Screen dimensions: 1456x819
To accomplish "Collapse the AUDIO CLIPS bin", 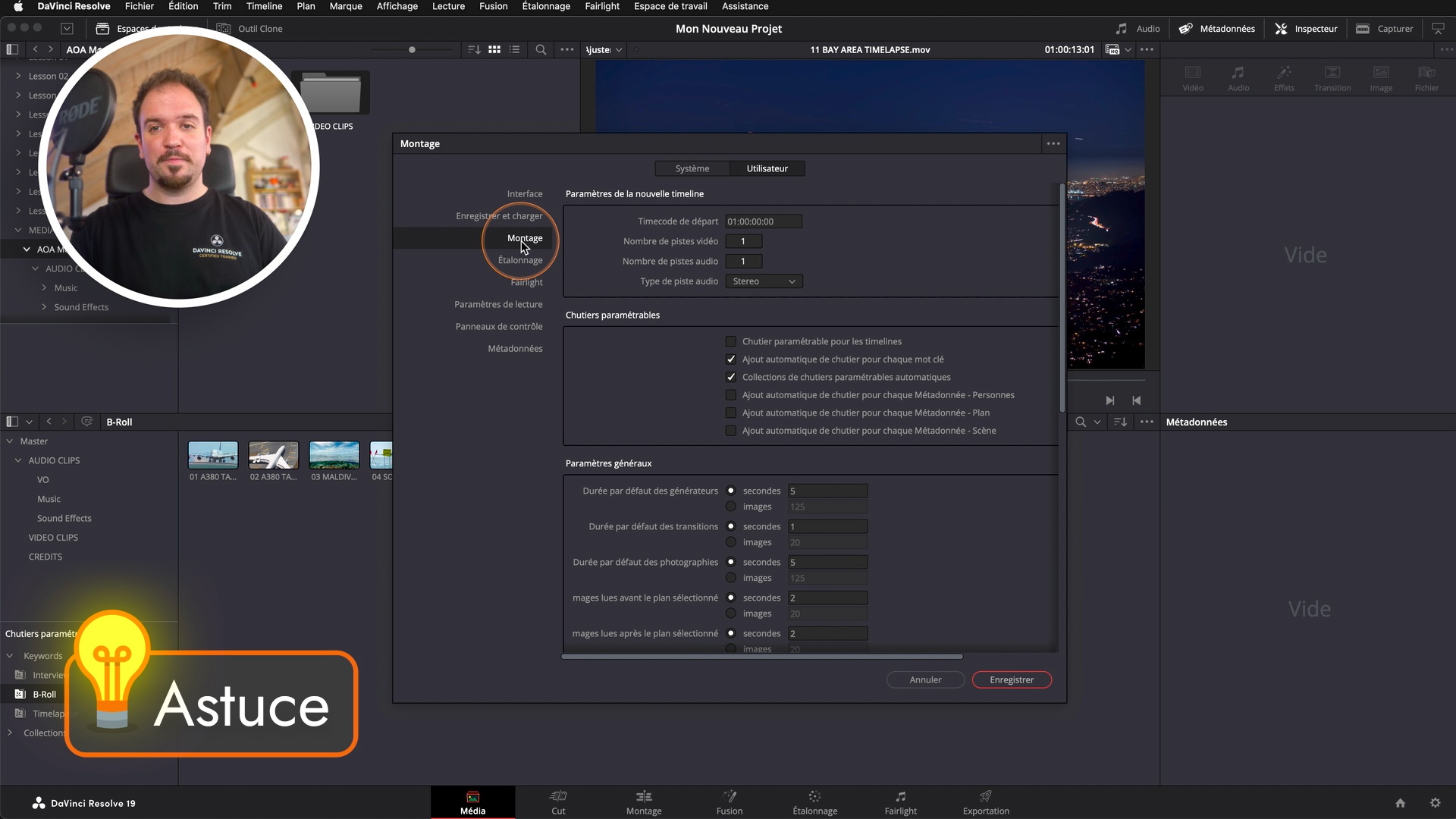I will pyautogui.click(x=18, y=460).
